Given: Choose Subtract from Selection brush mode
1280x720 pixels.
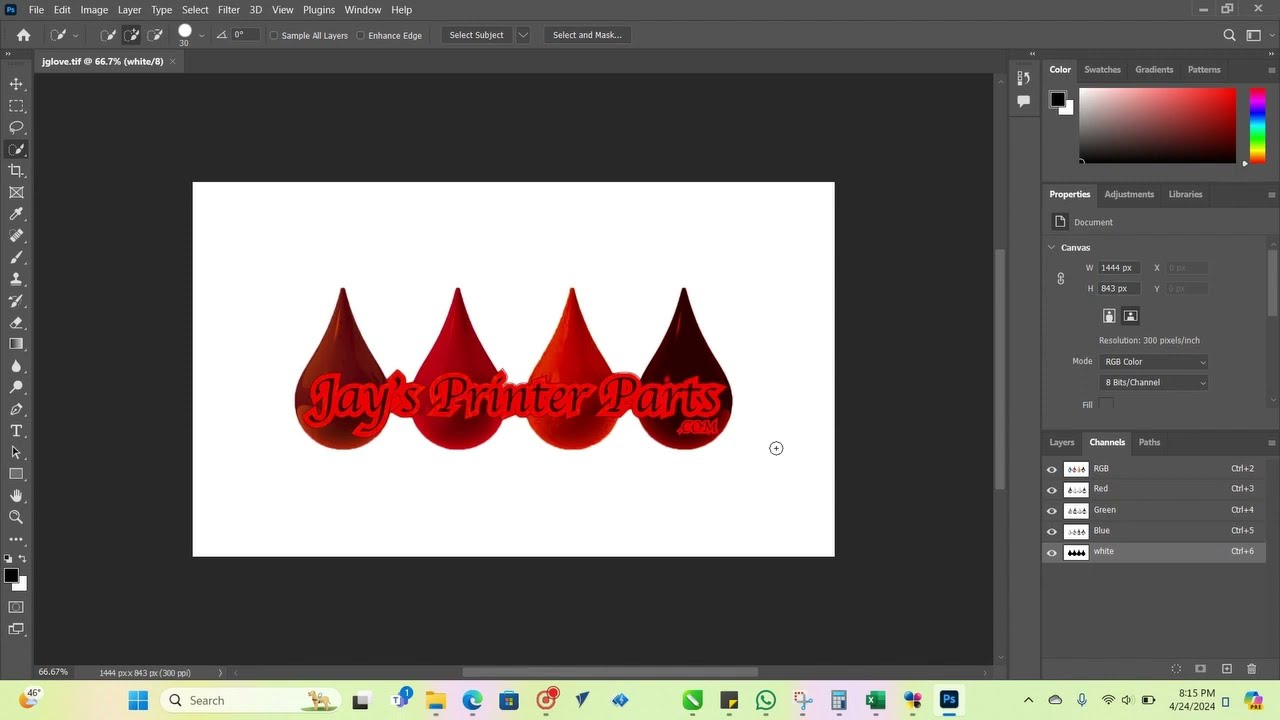Looking at the screenshot, I should tap(155, 35).
